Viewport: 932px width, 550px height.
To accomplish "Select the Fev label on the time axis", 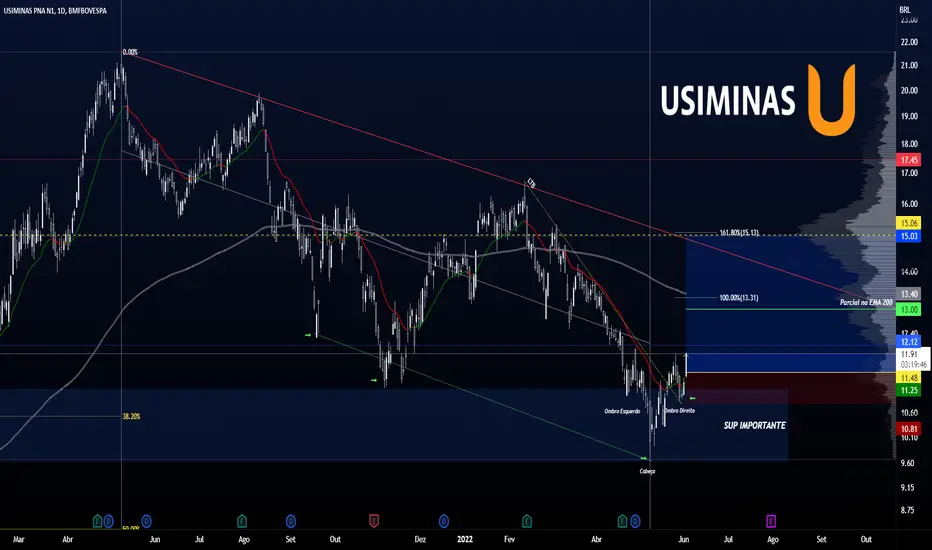I will tap(509, 539).
